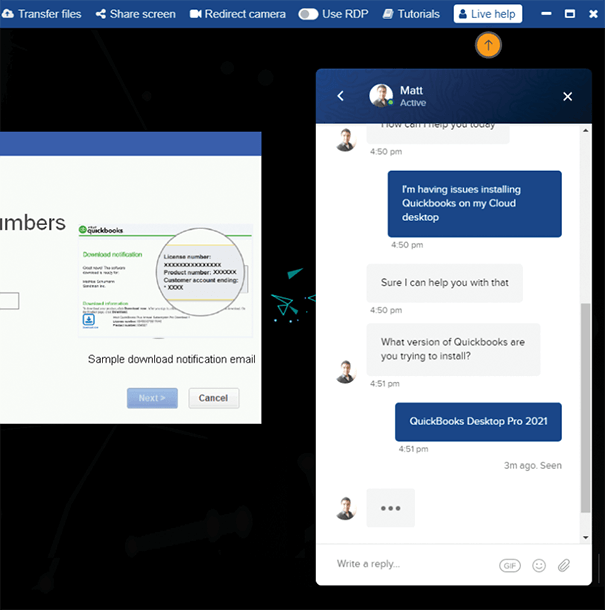
Task: Click the typing indicator bubble
Action: [391, 508]
